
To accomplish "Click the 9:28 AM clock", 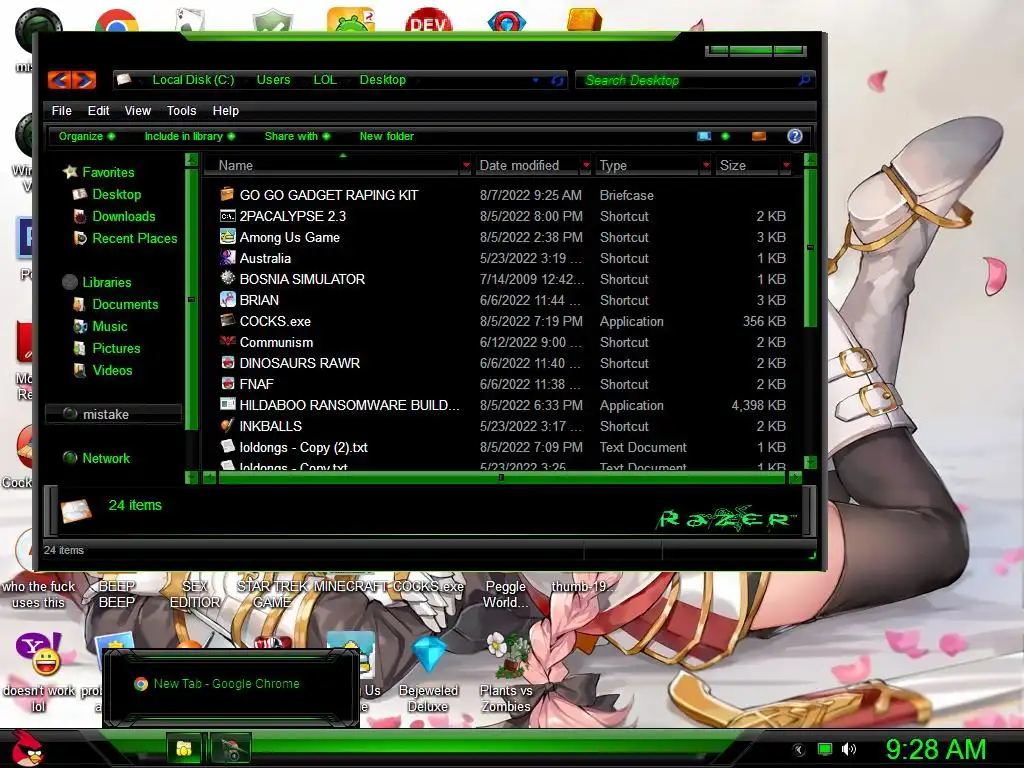I will pos(935,749).
